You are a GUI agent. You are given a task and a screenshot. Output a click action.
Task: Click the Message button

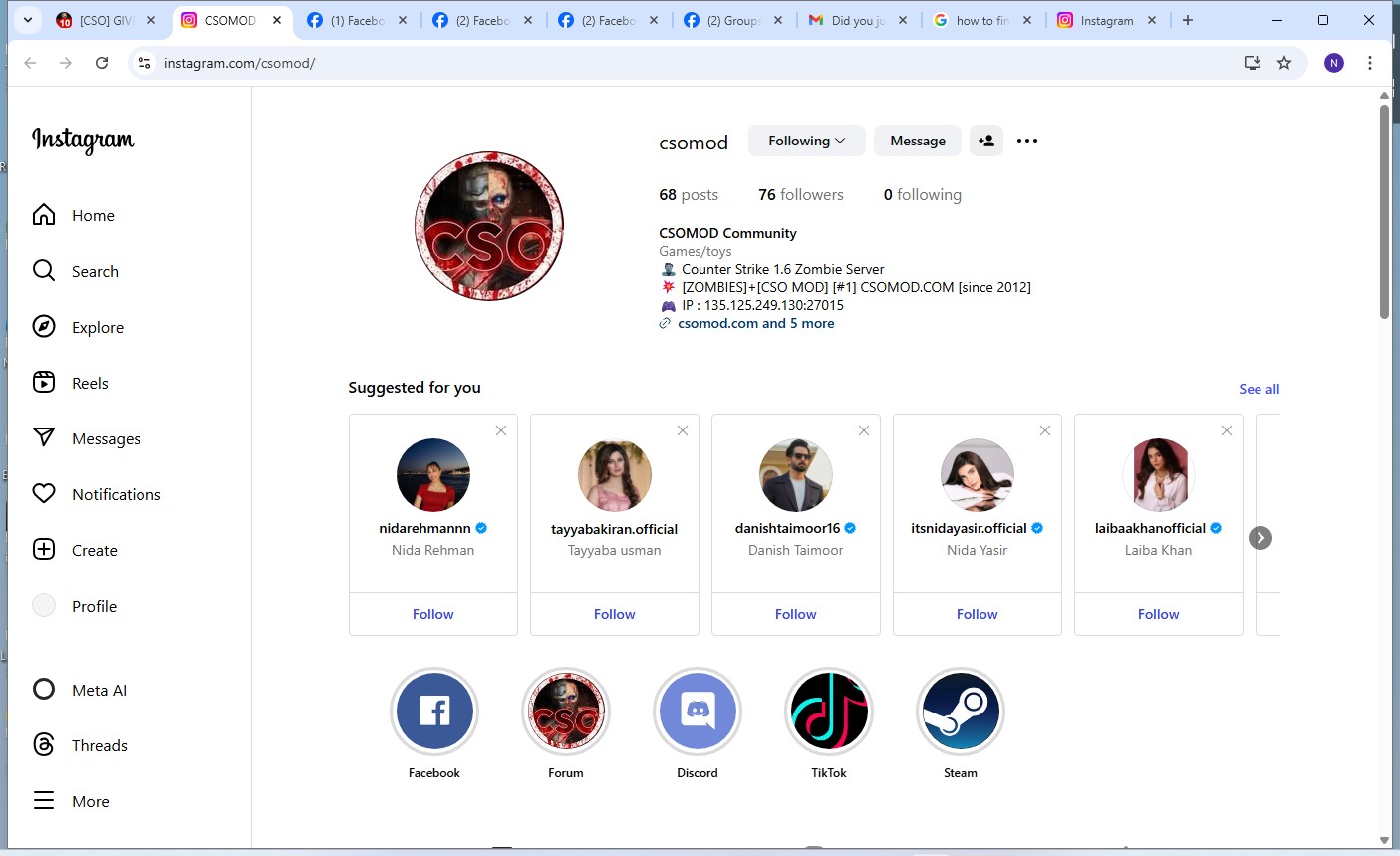pyautogui.click(x=917, y=141)
